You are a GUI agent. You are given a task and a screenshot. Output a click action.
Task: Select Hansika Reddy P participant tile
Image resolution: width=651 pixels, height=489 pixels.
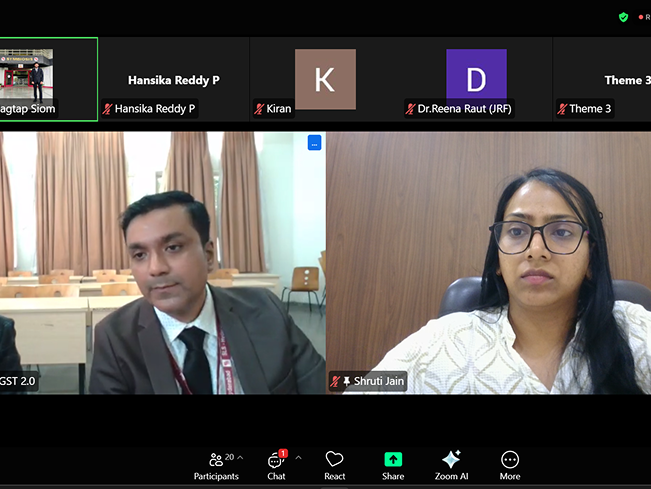(174, 79)
